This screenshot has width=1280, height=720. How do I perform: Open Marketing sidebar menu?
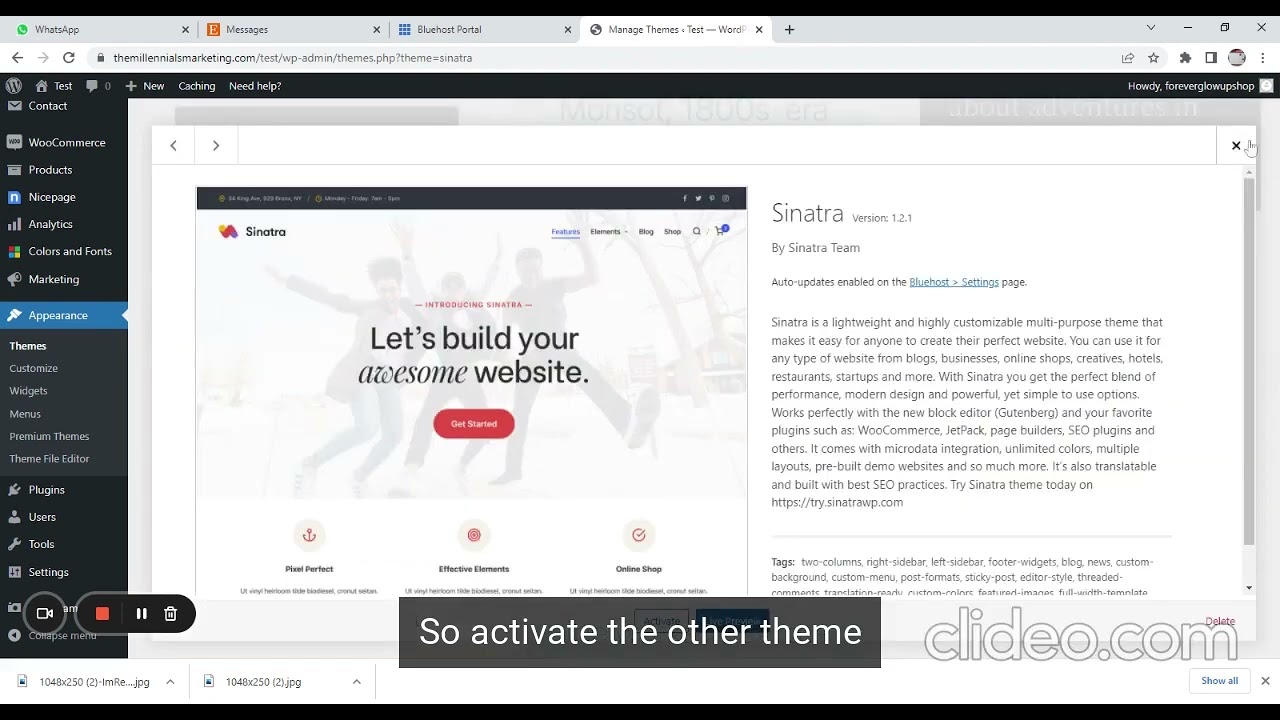(x=64, y=279)
